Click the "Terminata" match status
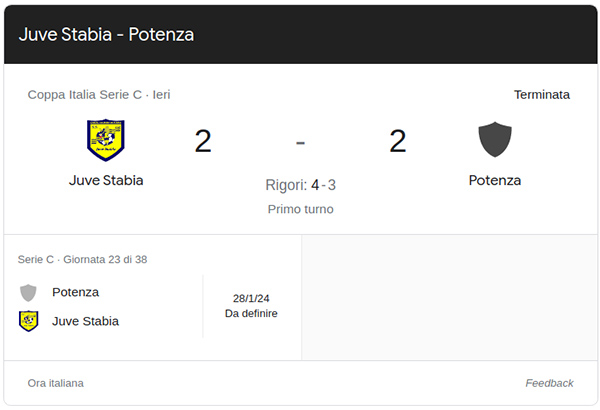 click(542, 95)
